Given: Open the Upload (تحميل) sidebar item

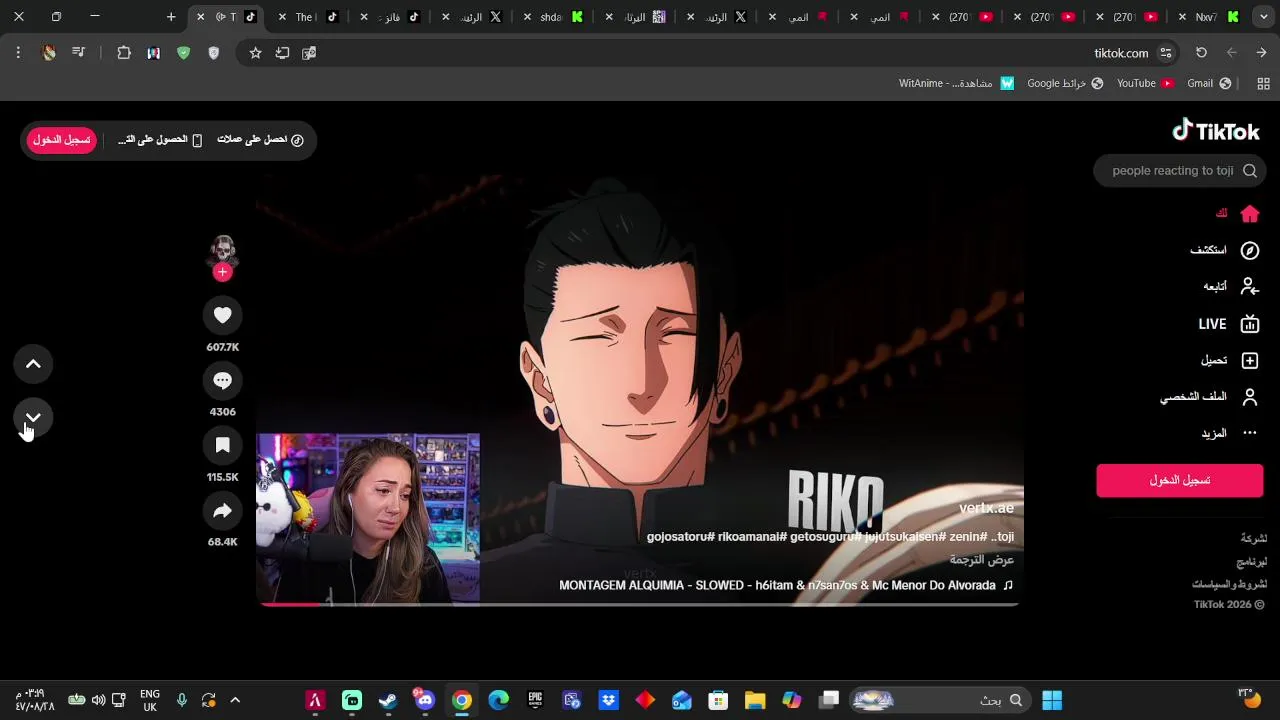Looking at the screenshot, I should click(1229, 360).
